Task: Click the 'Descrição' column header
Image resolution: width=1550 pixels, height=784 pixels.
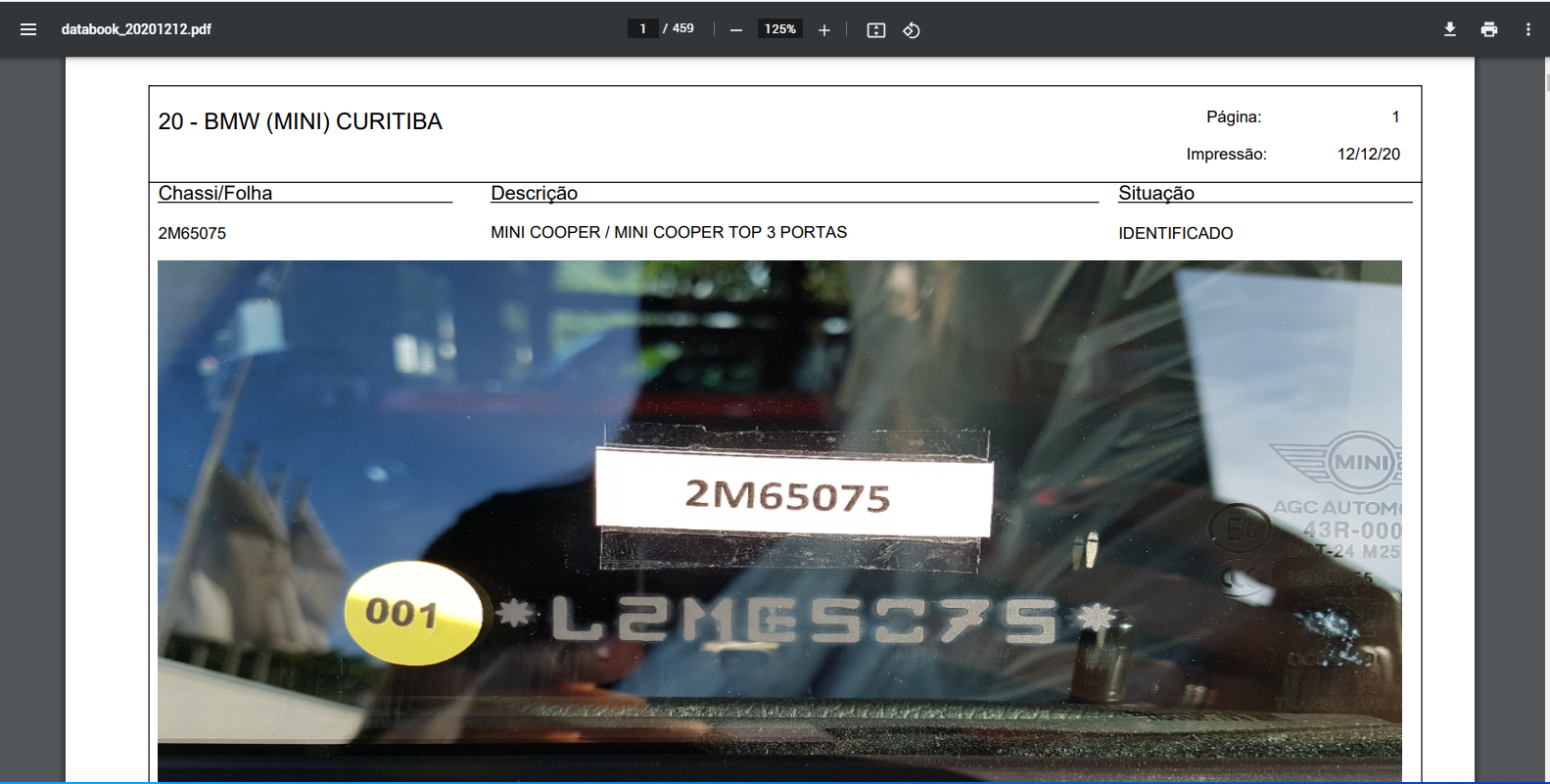Action: click(x=534, y=193)
